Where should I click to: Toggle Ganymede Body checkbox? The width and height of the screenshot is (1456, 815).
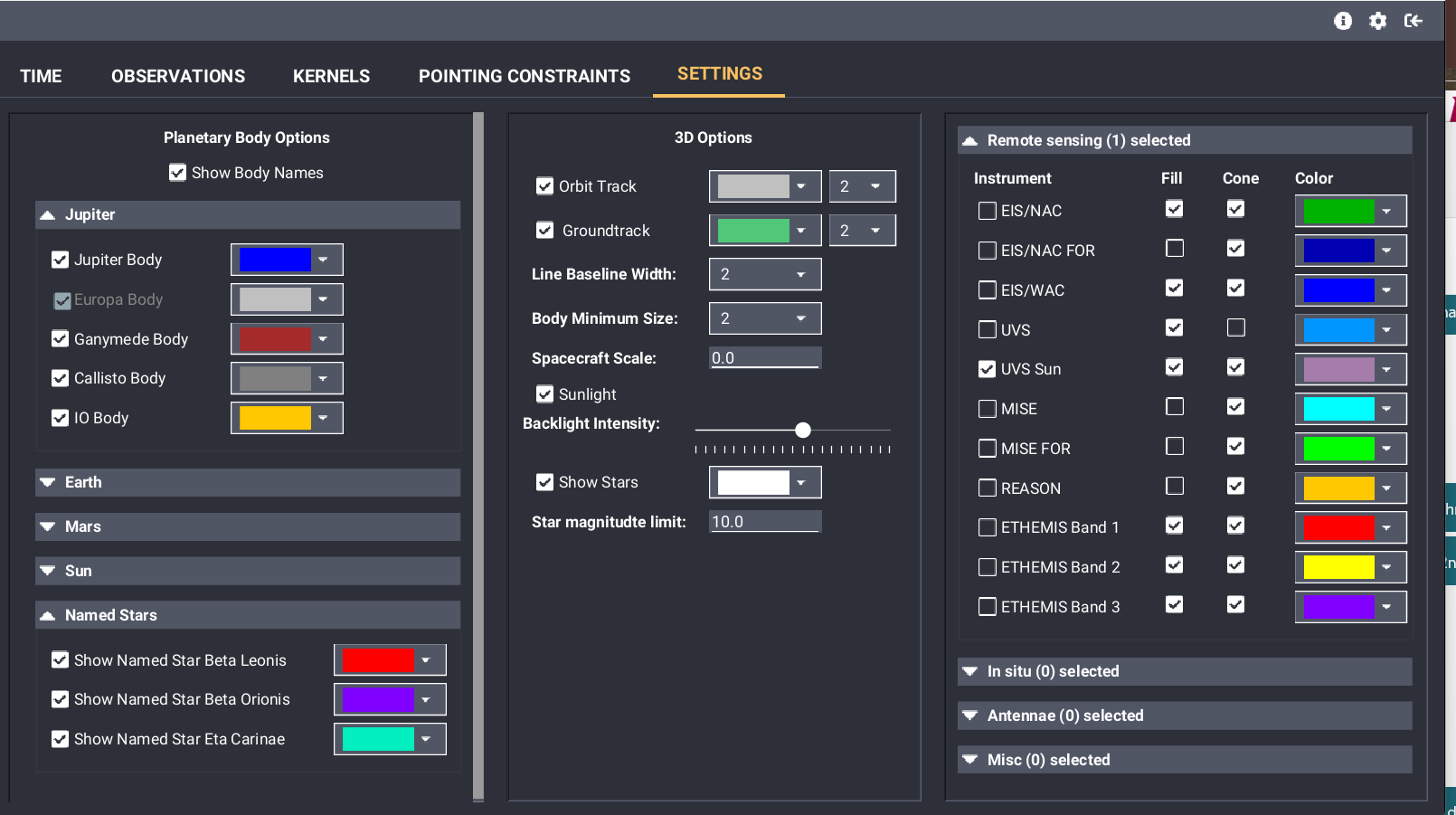click(60, 339)
